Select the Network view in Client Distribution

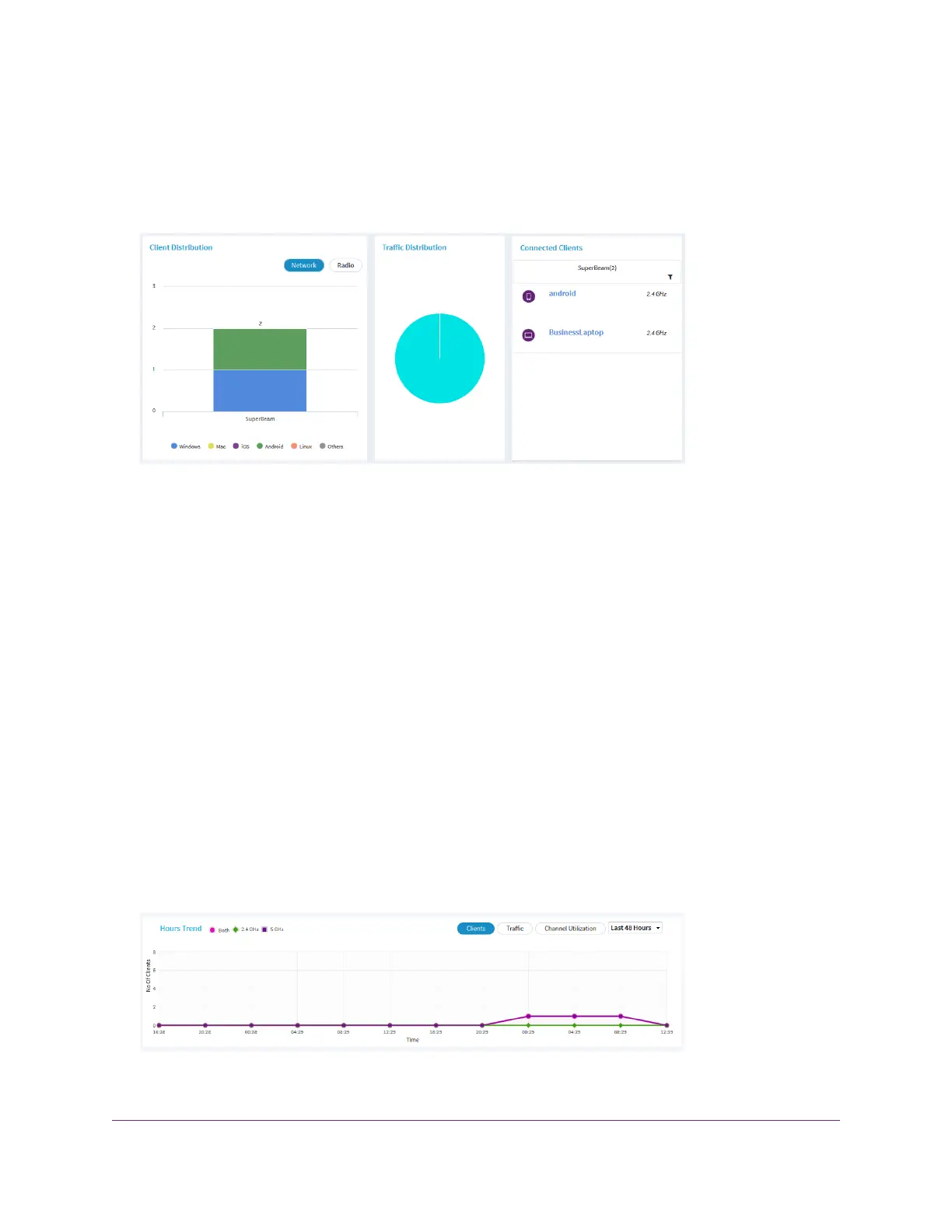tap(303, 265)
